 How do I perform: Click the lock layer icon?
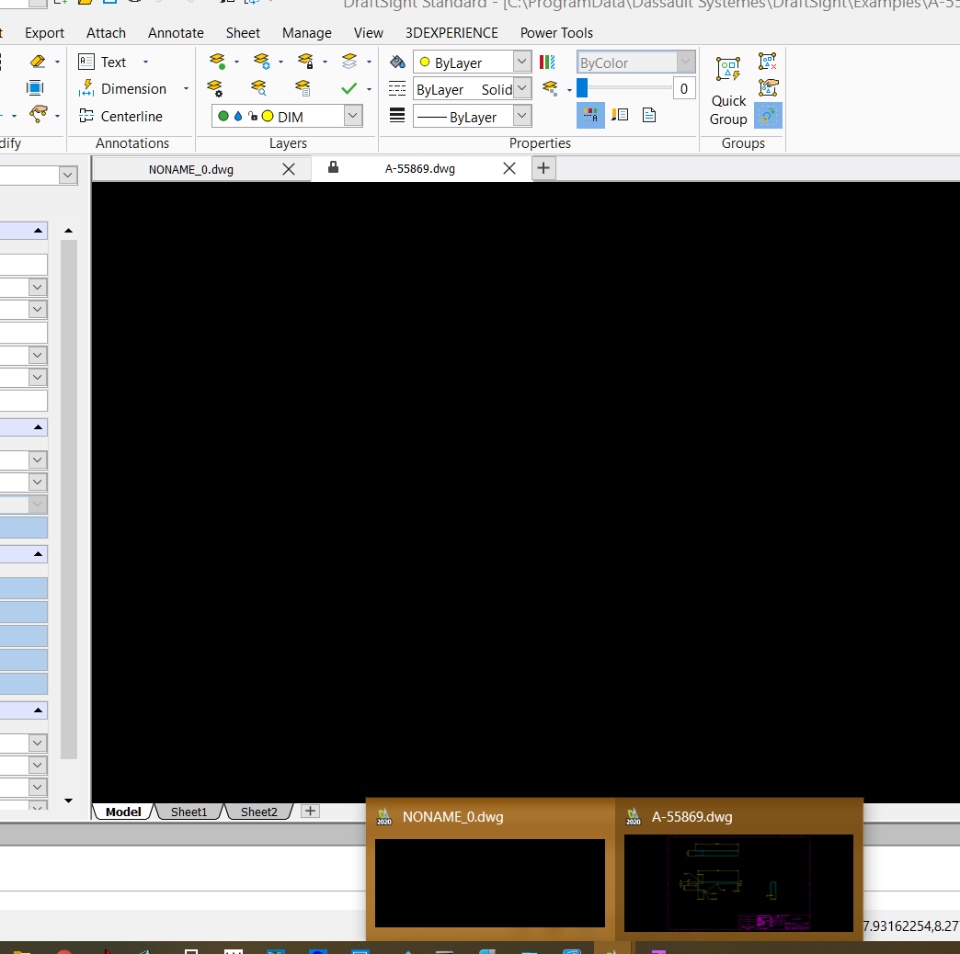tap(305, 61)
